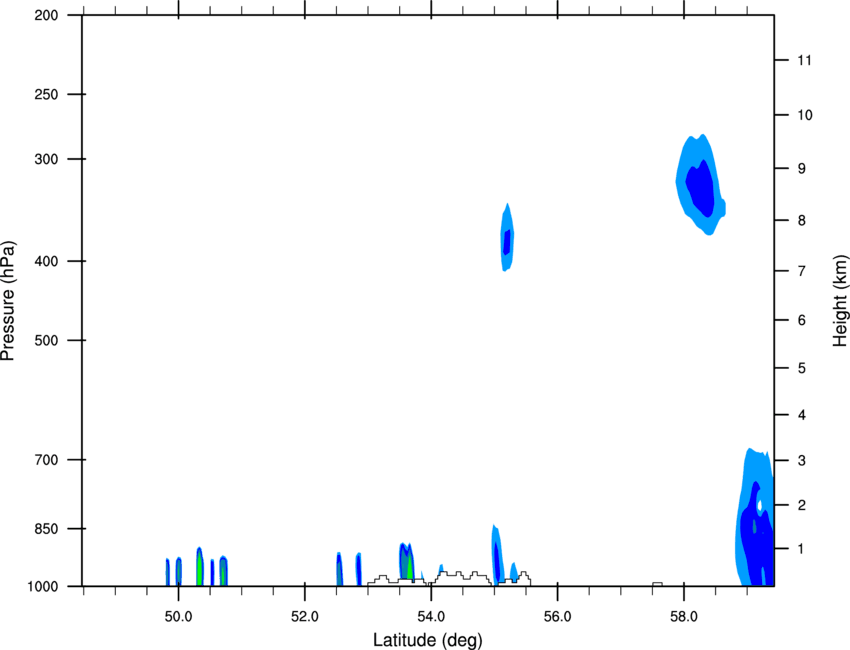Click the 52.0 latitude tick label

[x=305, y=617]
